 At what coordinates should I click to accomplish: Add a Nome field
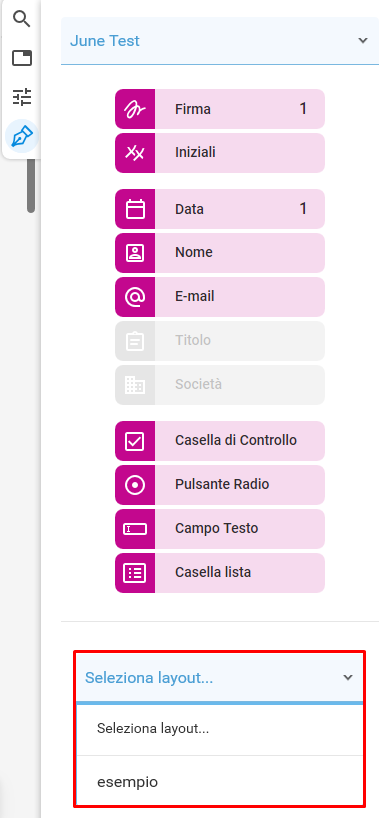pyautogui.click(x=220, y=253)
